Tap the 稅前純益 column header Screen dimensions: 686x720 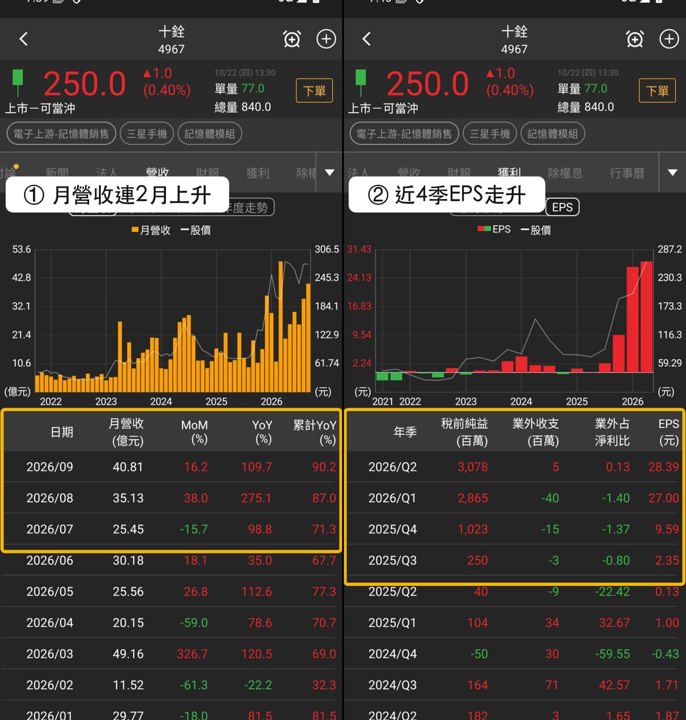(464, 432)
